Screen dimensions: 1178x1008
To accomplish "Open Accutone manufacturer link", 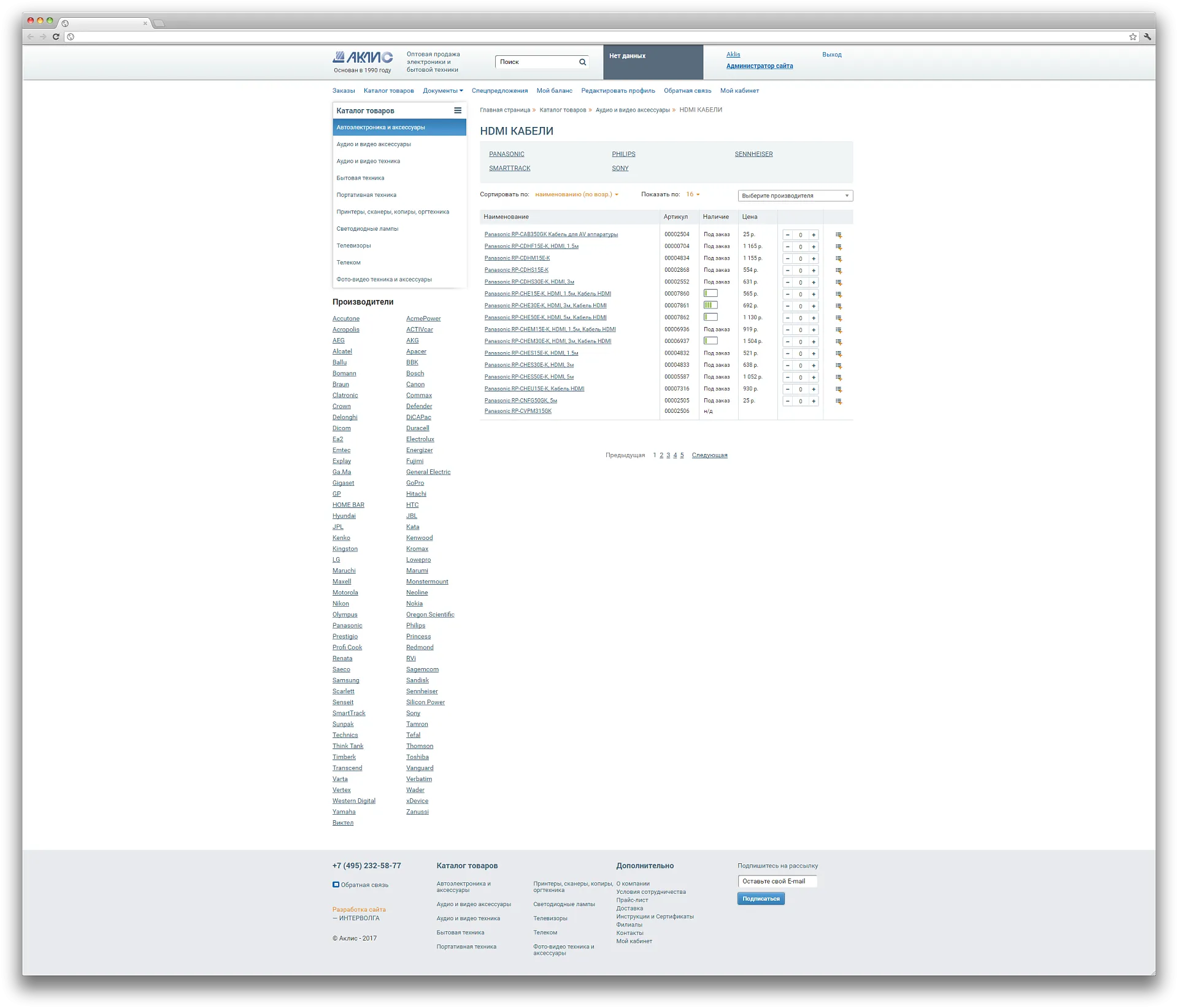I will click(x=346, y=318).
